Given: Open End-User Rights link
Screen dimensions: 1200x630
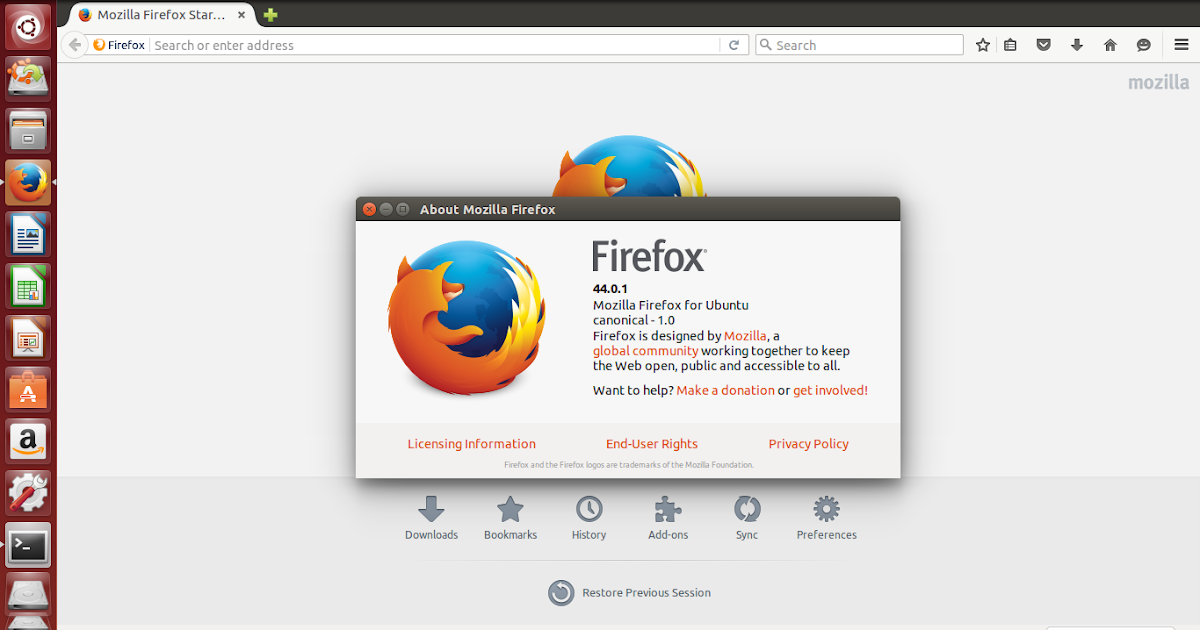Looking at the screenshot, I should coord(652,444).
